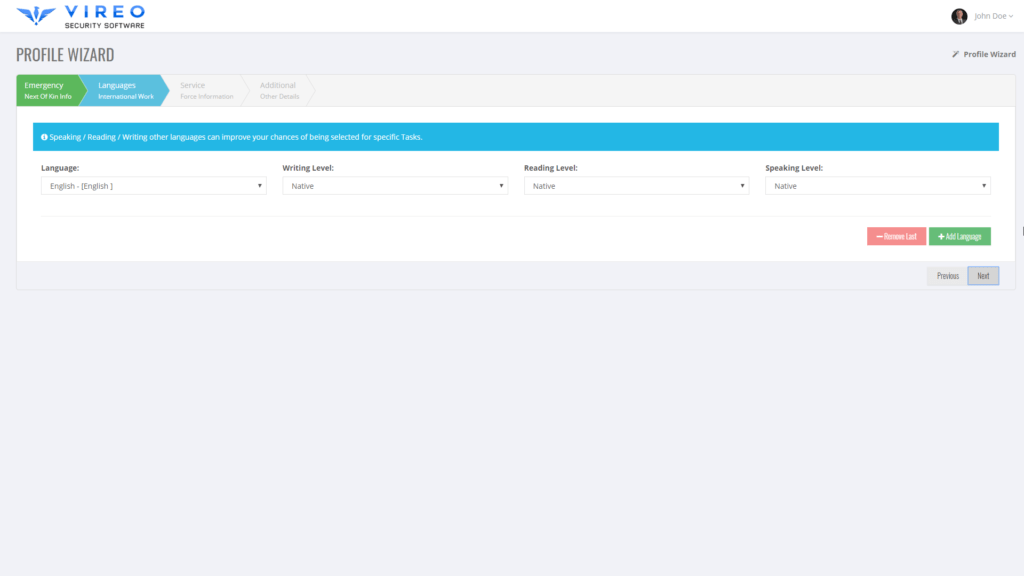Click the Next button
The width and height of the screenshot is (1024, 576).
pyautogui.click(x=982, y=275)
